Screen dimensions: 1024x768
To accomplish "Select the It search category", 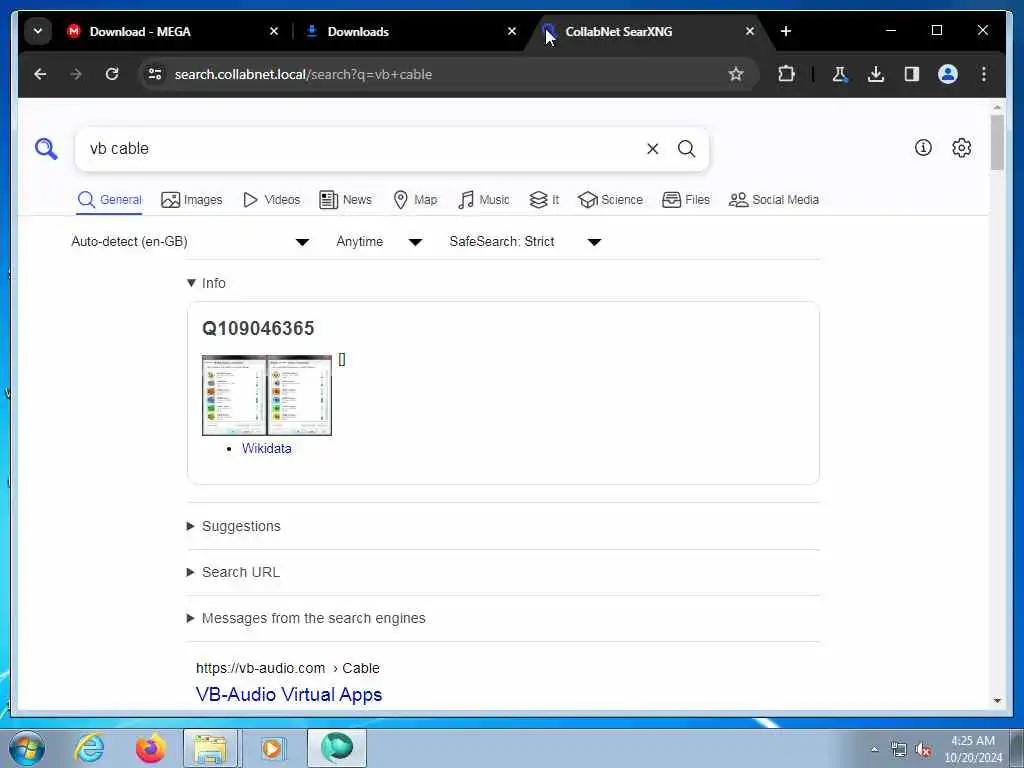I will (x=544, y=200).
